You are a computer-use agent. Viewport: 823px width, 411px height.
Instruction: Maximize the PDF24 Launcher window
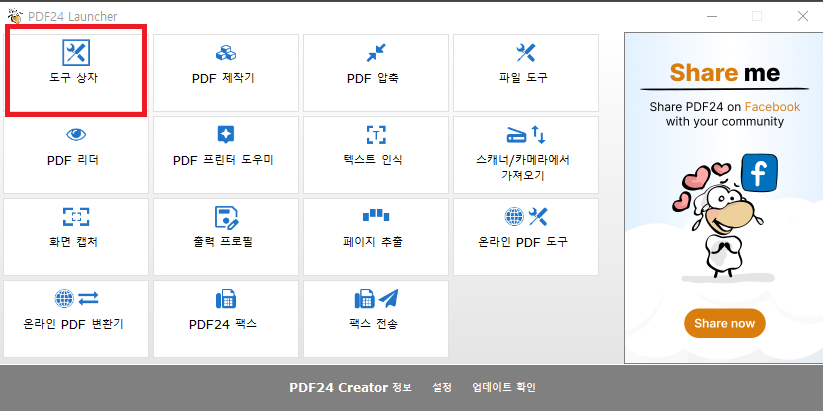coord(757,16)
